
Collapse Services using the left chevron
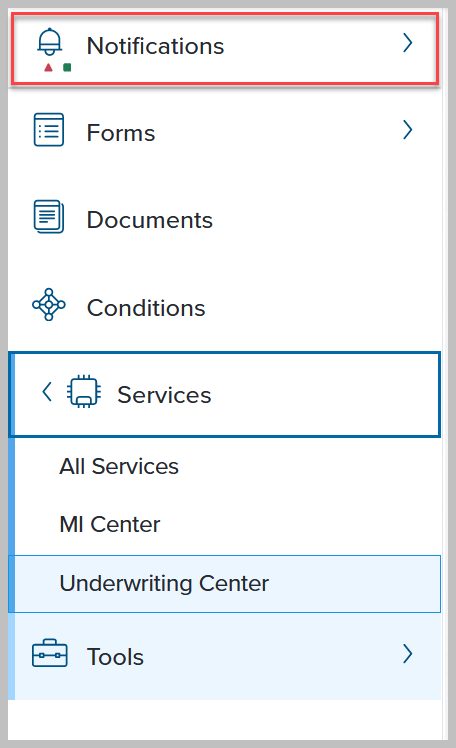coord(47,392)
